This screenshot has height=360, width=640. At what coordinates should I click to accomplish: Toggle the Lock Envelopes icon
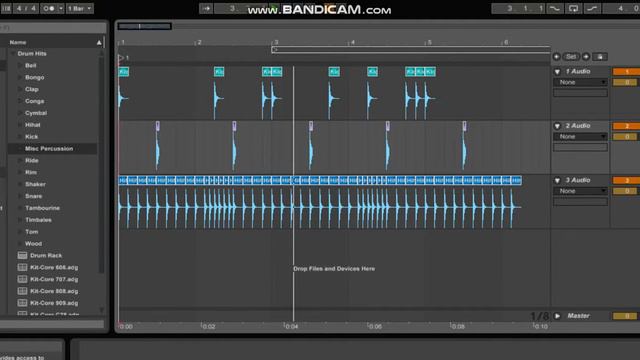[600, 57]
